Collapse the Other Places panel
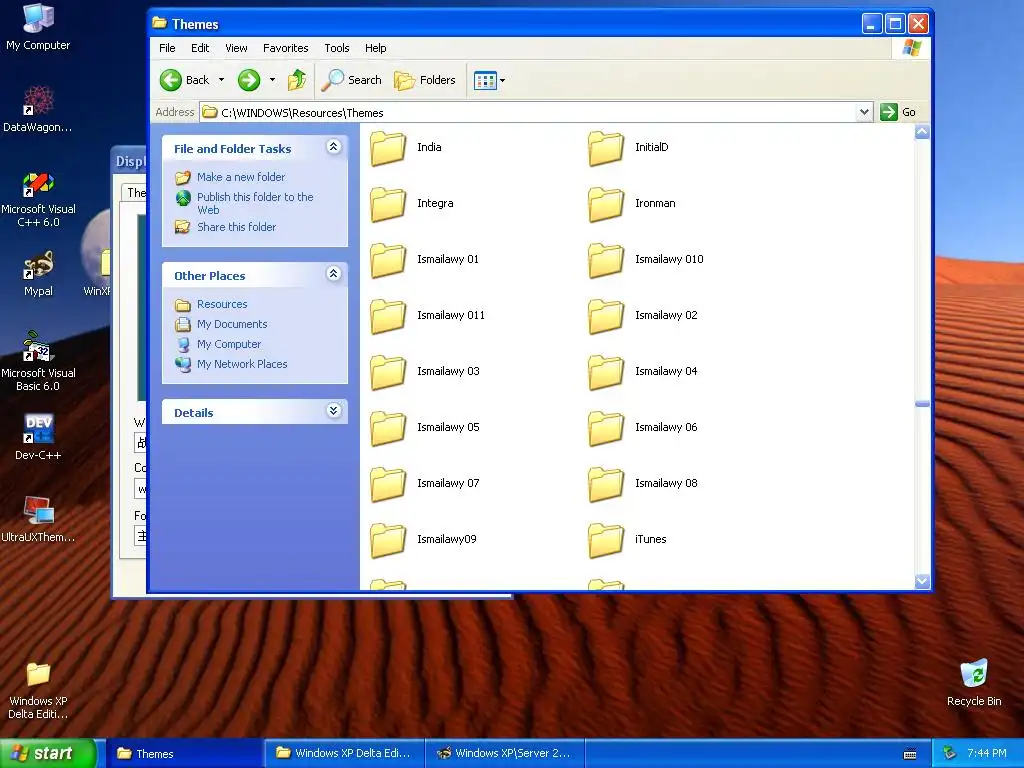This screenshot has height=768, width=1024. (x=334, y=274)
